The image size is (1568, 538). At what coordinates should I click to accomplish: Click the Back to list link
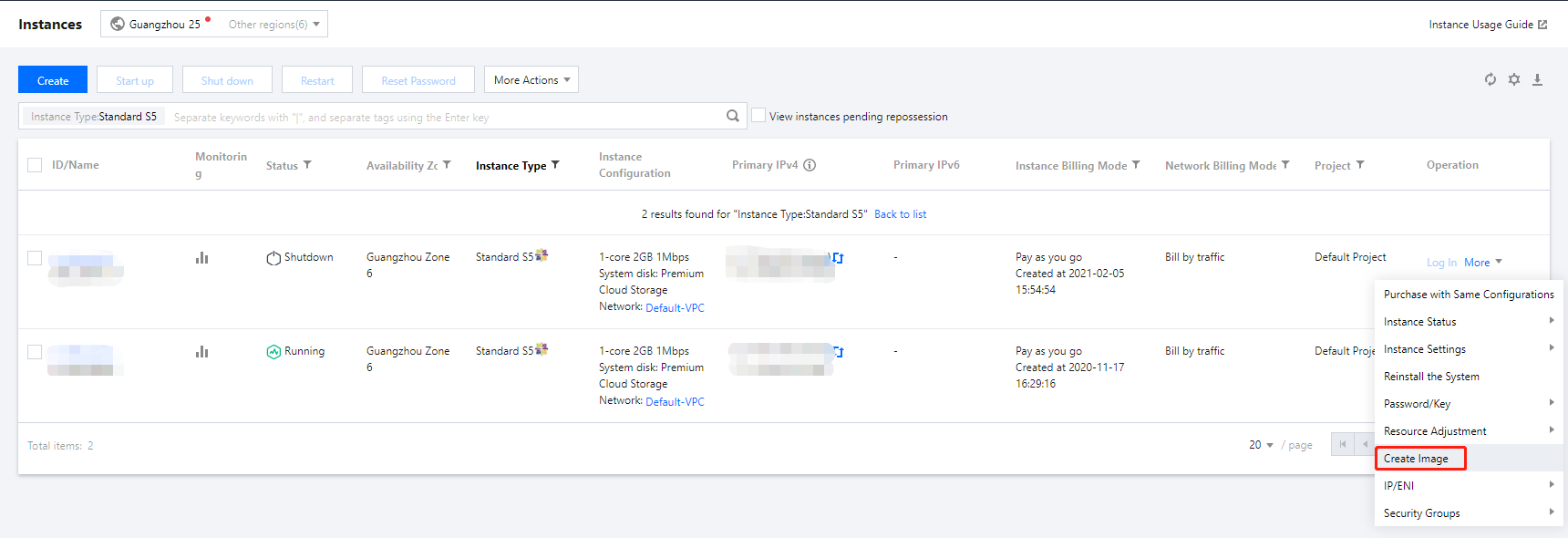tap(900, 214)
